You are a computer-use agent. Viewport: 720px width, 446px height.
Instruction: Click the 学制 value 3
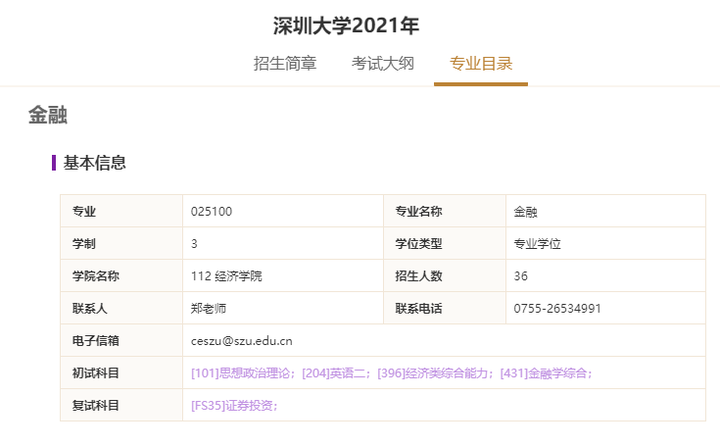tap(194, 244)
